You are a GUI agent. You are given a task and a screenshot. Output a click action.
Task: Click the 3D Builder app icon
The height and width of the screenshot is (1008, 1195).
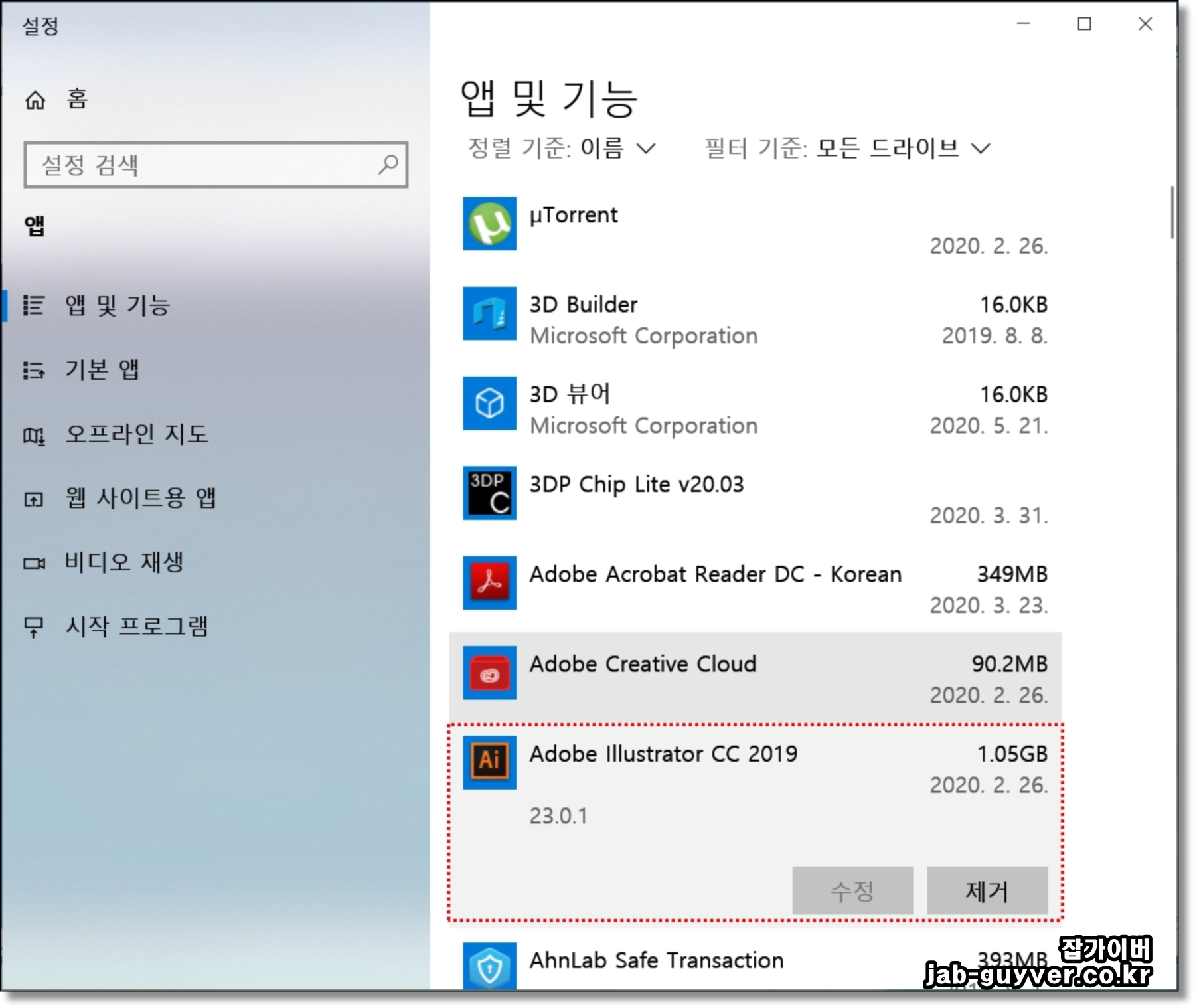[489, 313]
